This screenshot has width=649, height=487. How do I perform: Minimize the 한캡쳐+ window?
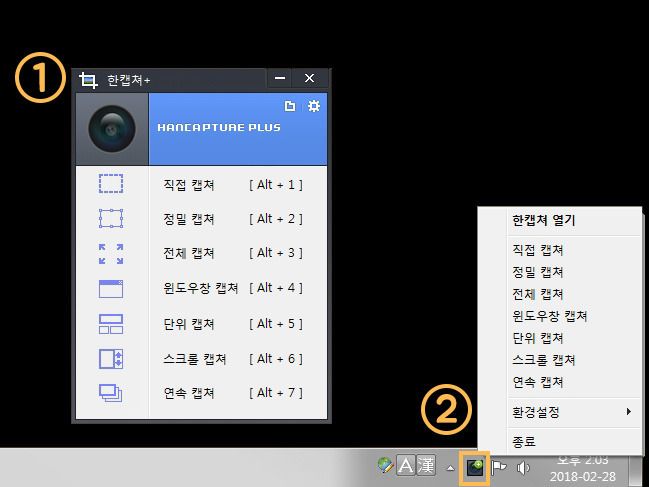click(x=280, y=78)
